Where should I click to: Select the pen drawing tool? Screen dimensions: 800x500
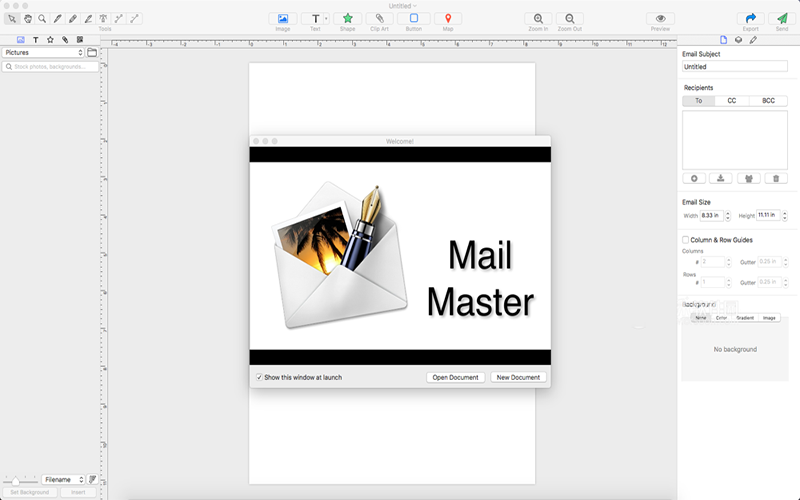pyautogui.click(x=58, y=19)
